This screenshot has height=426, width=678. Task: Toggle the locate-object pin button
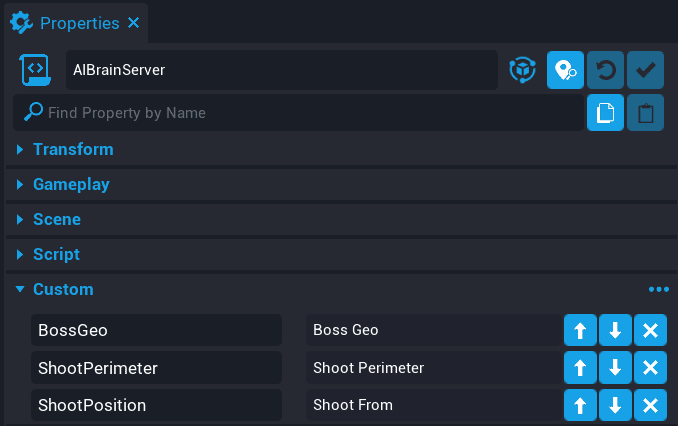point(565,71)
